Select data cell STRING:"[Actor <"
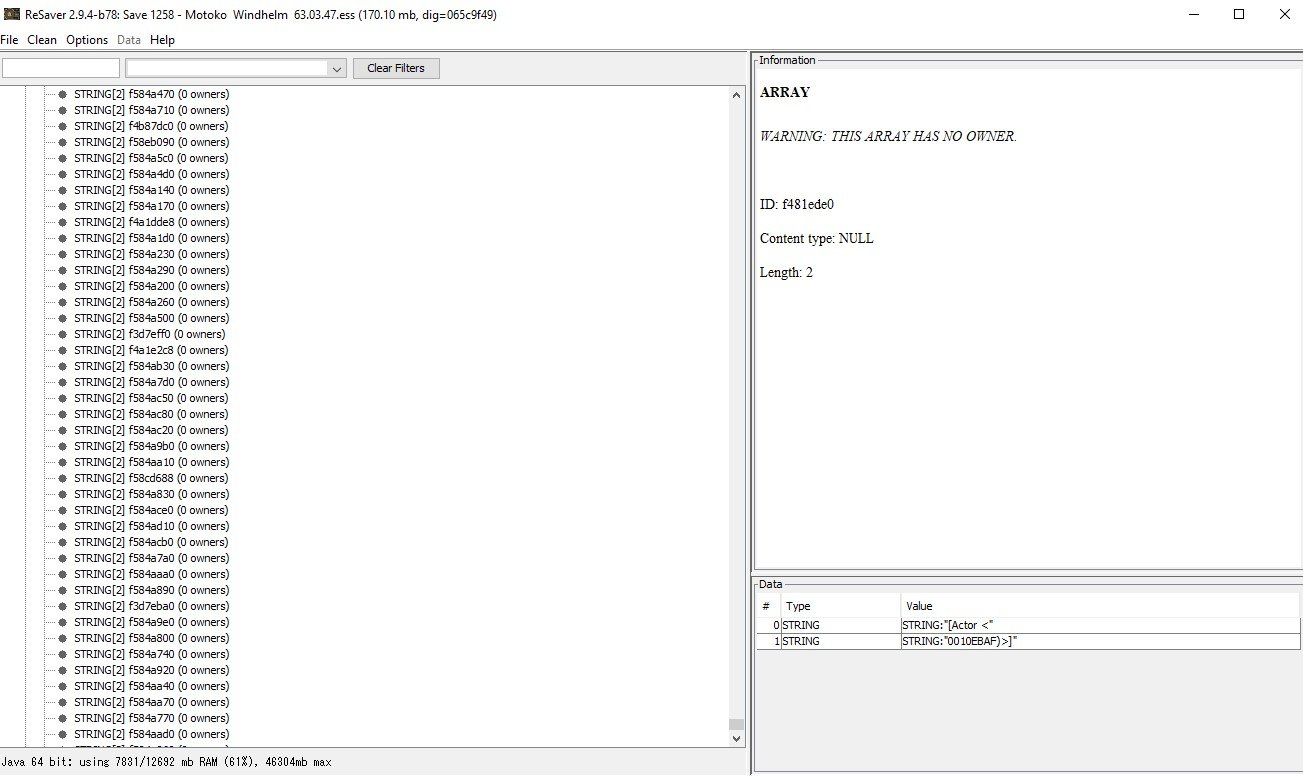Viewport: 1303px width, 776px height. coord(1100,626)
